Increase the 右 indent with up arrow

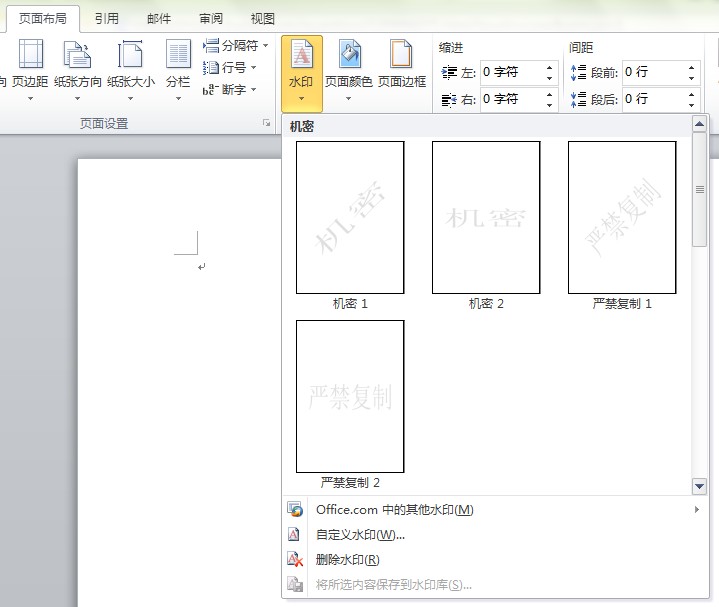(550, 94)
